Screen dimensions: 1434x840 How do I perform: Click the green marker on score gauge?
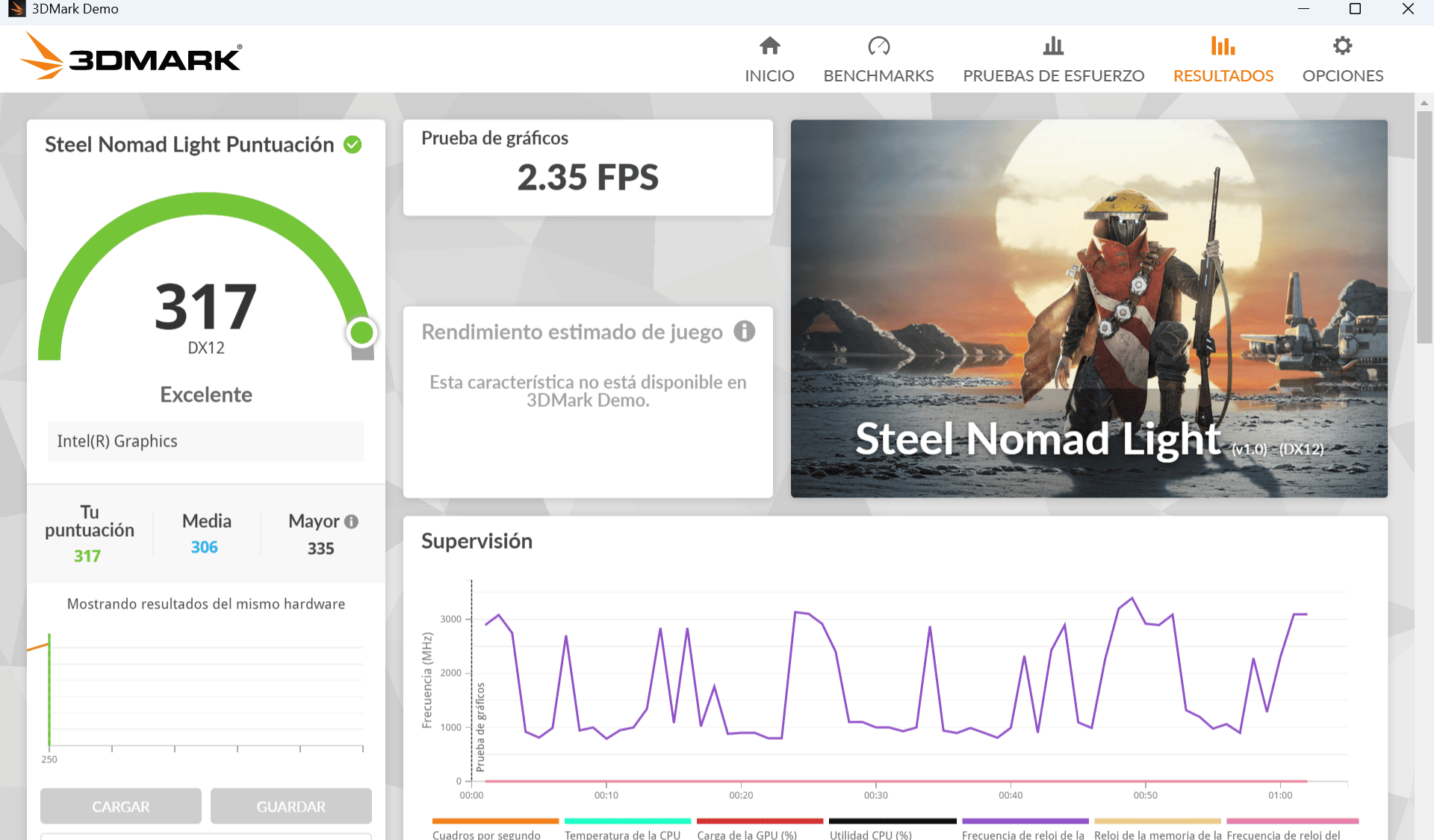pos(362,333)
